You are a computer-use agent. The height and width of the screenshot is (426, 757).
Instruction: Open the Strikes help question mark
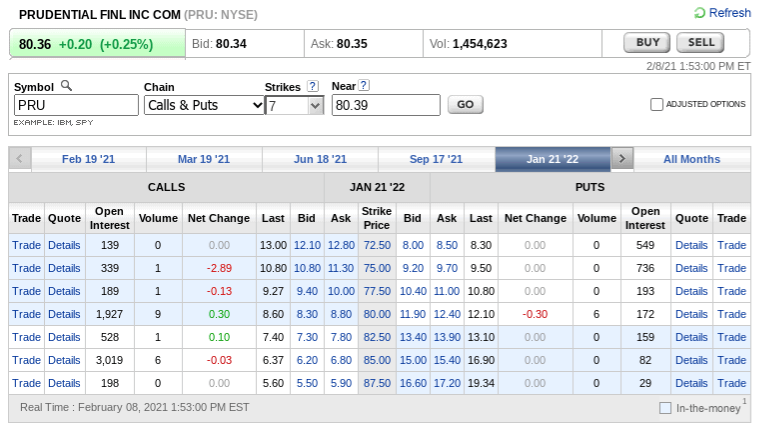coord(313,86)
